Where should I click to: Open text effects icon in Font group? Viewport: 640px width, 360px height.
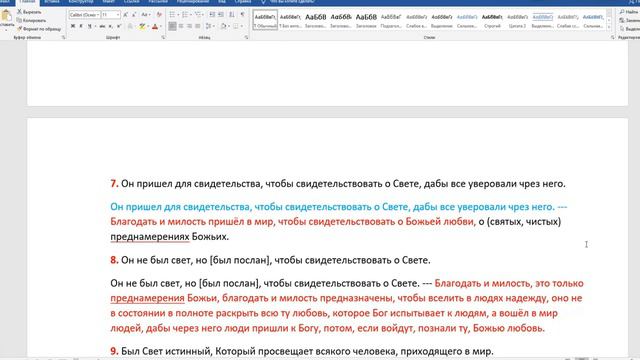[131, 26]
